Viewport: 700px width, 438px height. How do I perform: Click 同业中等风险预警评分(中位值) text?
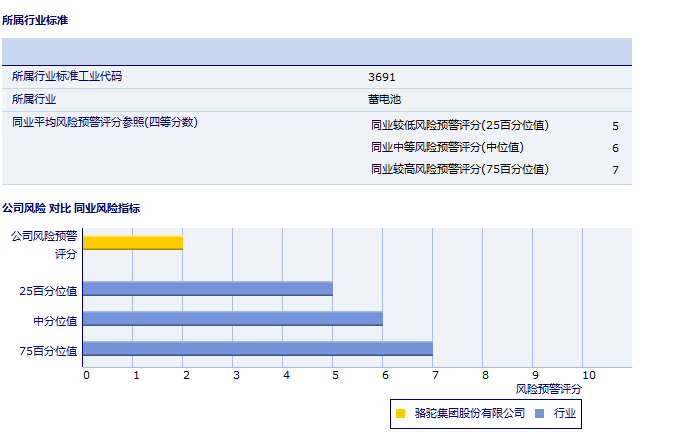pos(446,148)
